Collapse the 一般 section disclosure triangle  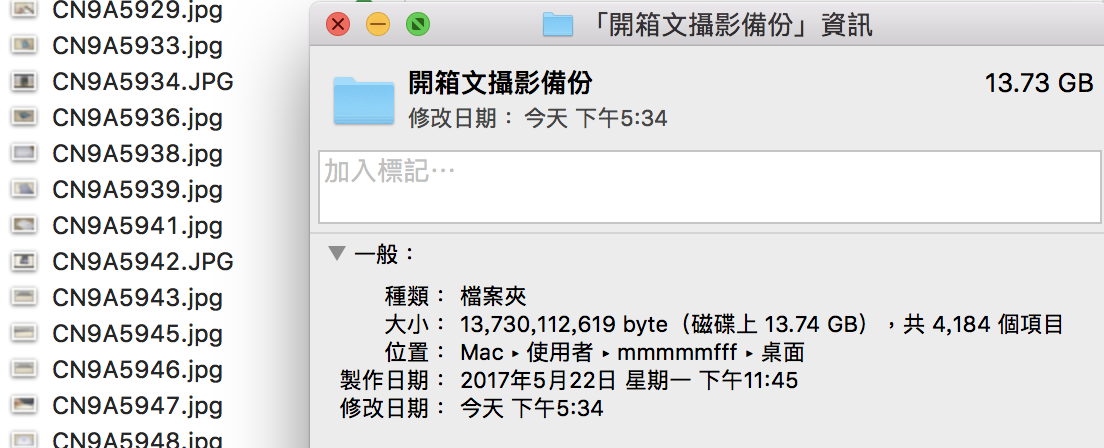pos(338,253)
